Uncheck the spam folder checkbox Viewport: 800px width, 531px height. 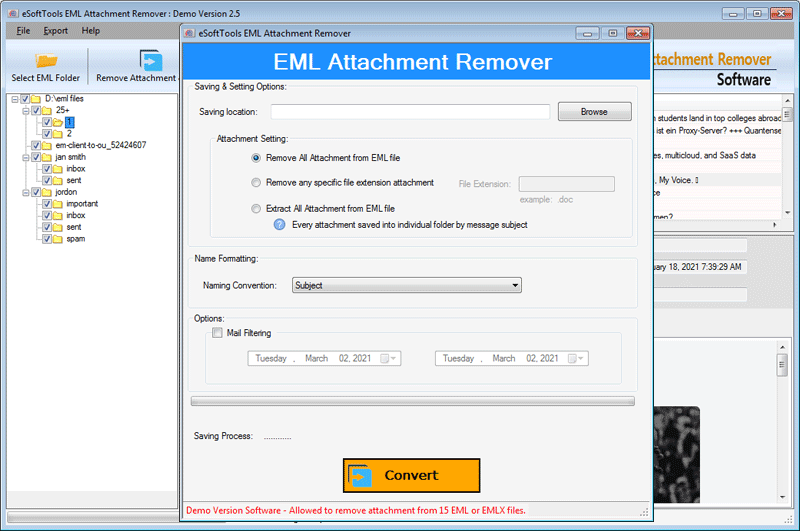(47, 239)
